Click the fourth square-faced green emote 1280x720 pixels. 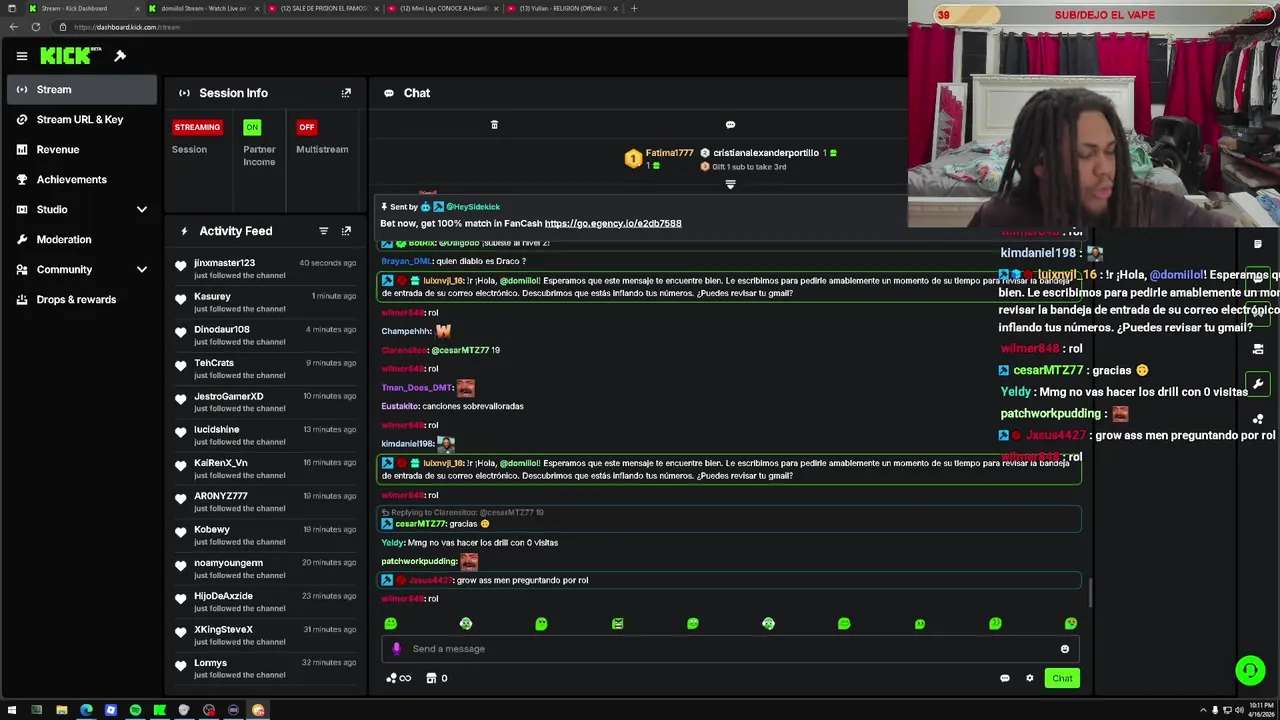pos(617,624)
